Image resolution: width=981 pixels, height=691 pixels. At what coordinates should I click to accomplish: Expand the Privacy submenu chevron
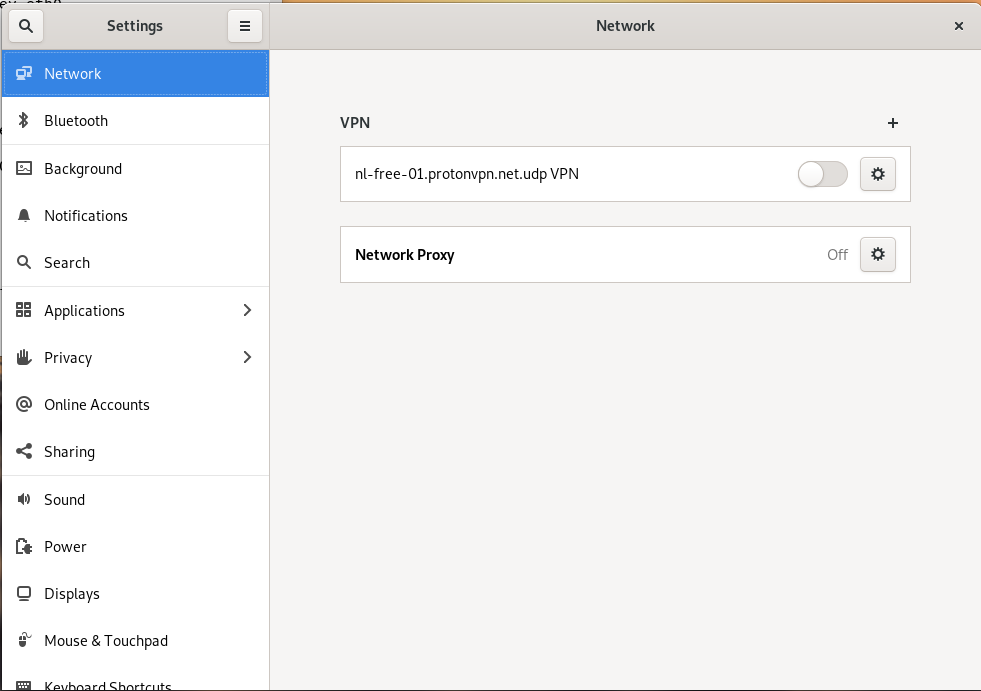[x=247, y=357]
